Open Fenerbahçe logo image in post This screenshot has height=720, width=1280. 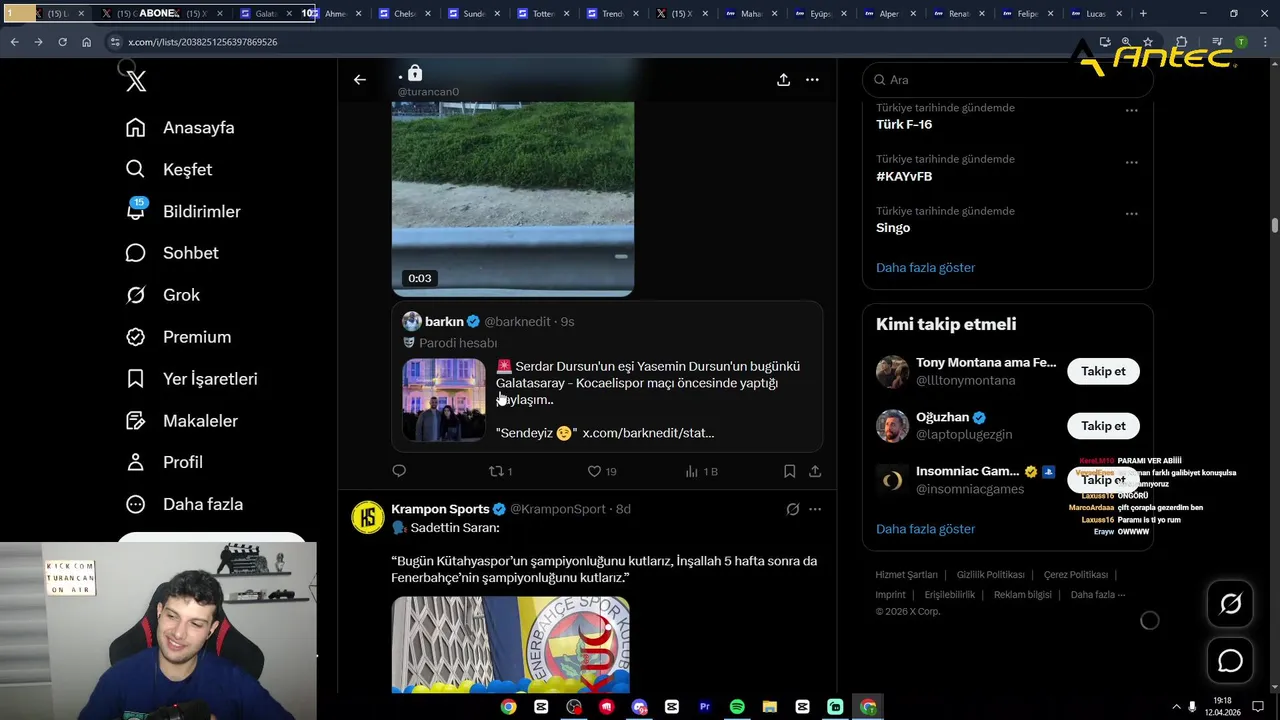[x=511, y=645]
